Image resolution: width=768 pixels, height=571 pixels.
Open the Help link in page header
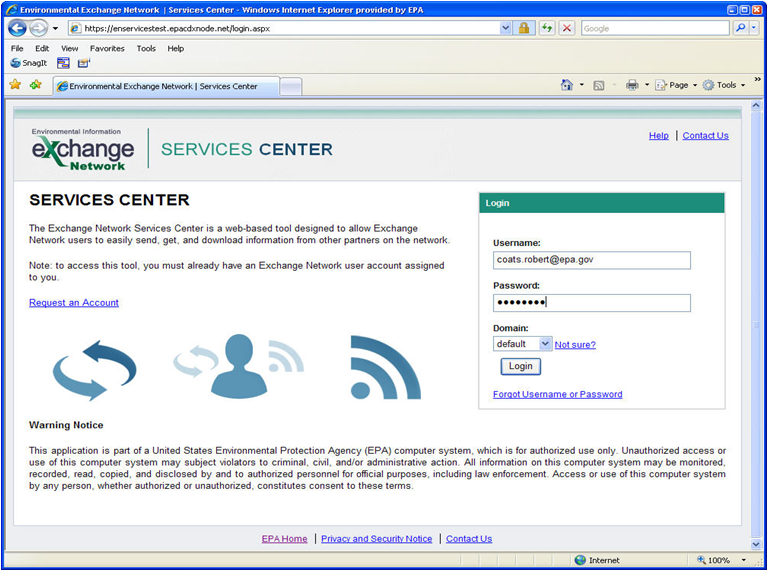click(x=658, y=136)
